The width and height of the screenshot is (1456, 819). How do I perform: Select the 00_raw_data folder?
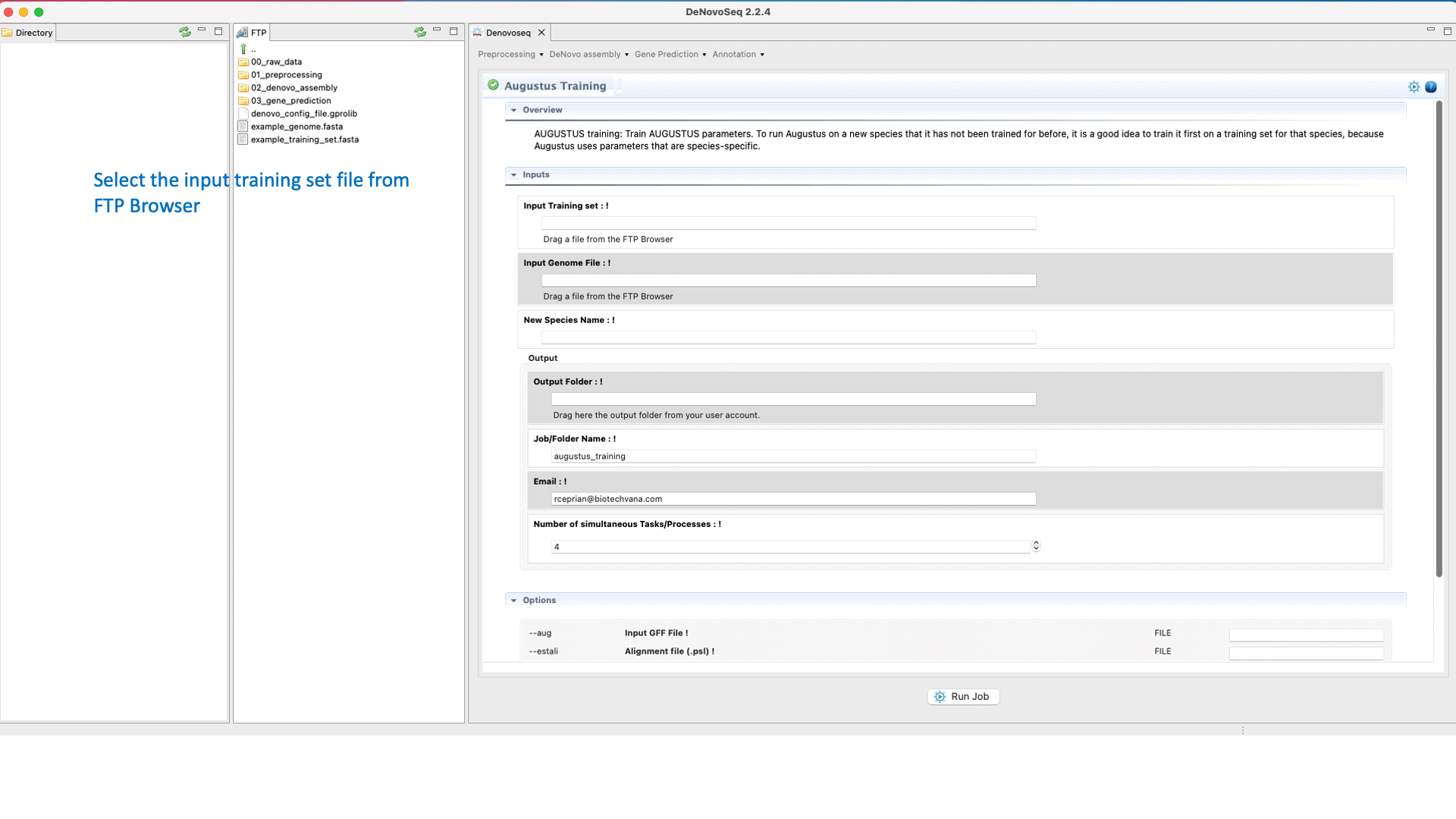coord(276,62)
